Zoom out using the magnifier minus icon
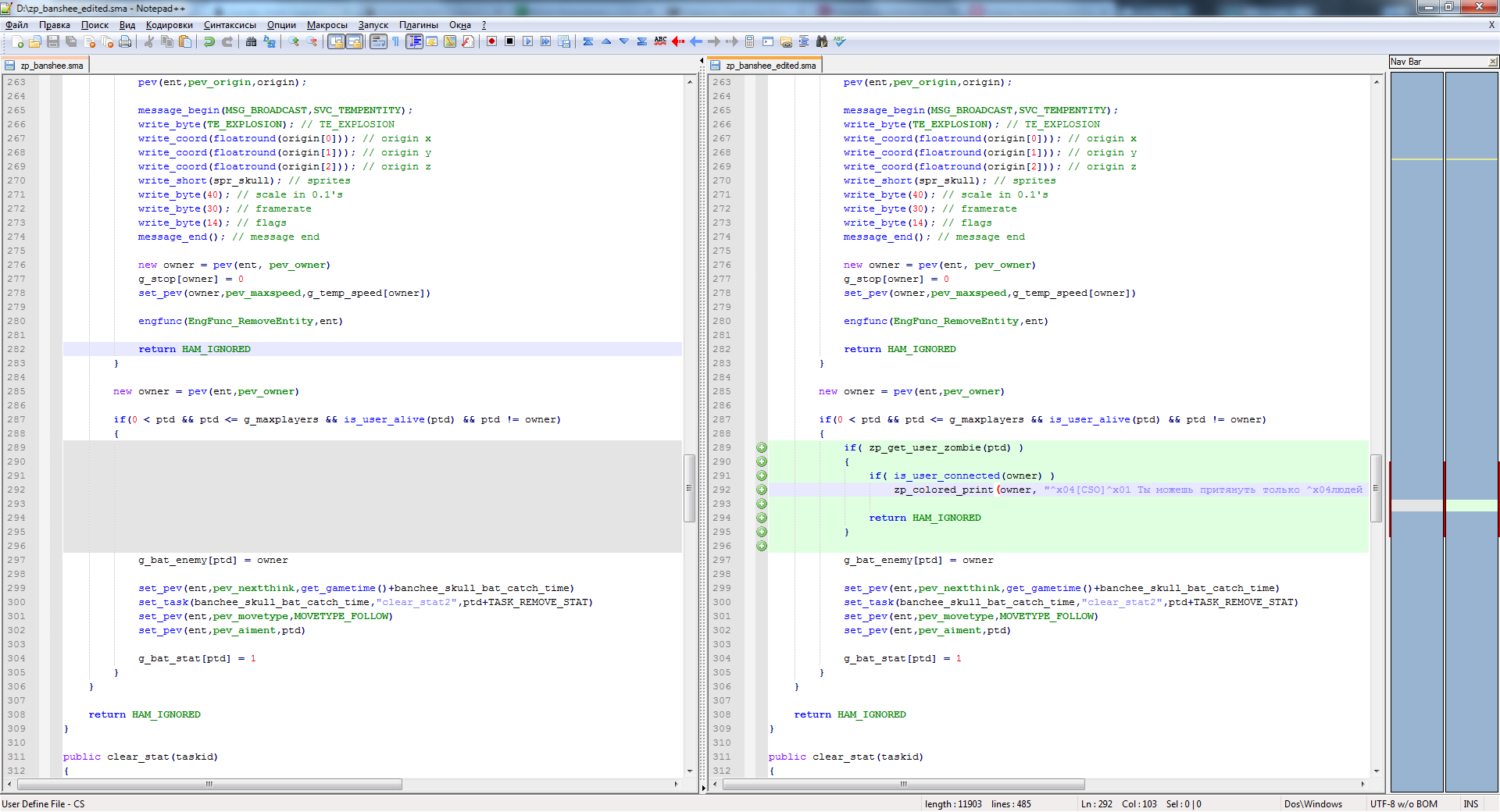The image size is (1500, 812). coord(311,41)
